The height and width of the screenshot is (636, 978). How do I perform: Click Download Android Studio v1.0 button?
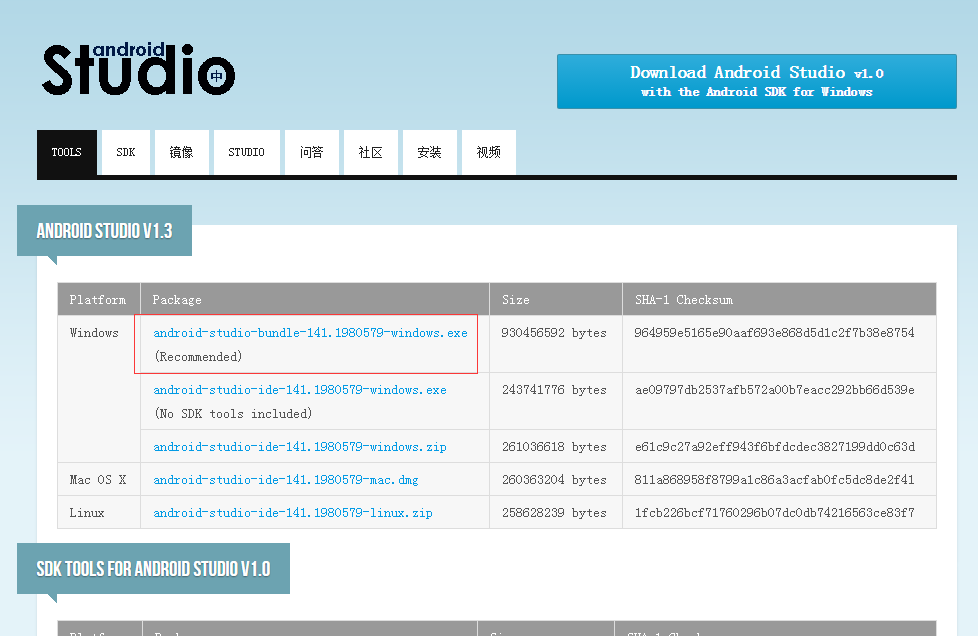click(x=757, y=82)
